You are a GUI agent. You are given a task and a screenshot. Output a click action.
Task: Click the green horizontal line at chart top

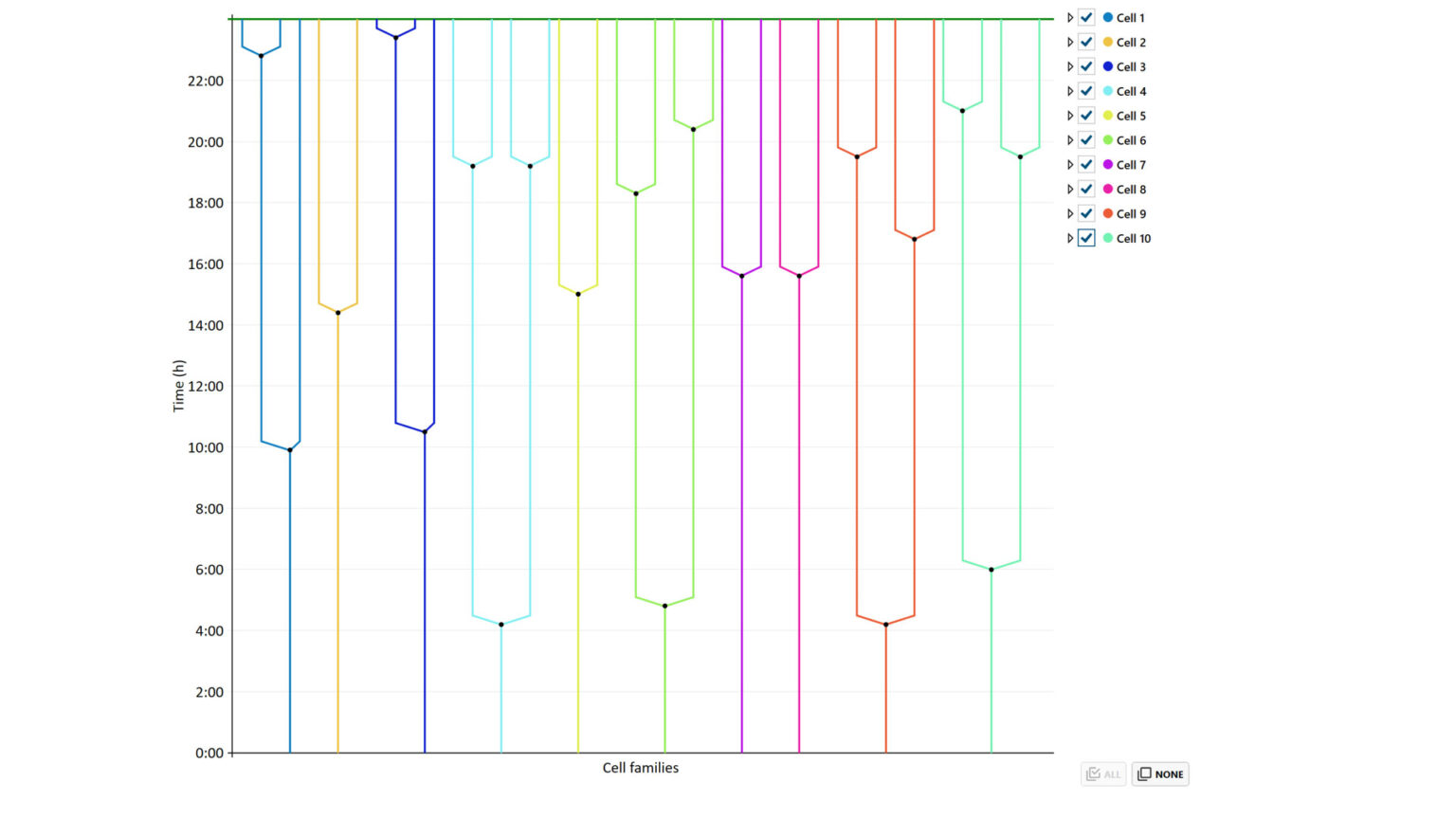(641, 19)
